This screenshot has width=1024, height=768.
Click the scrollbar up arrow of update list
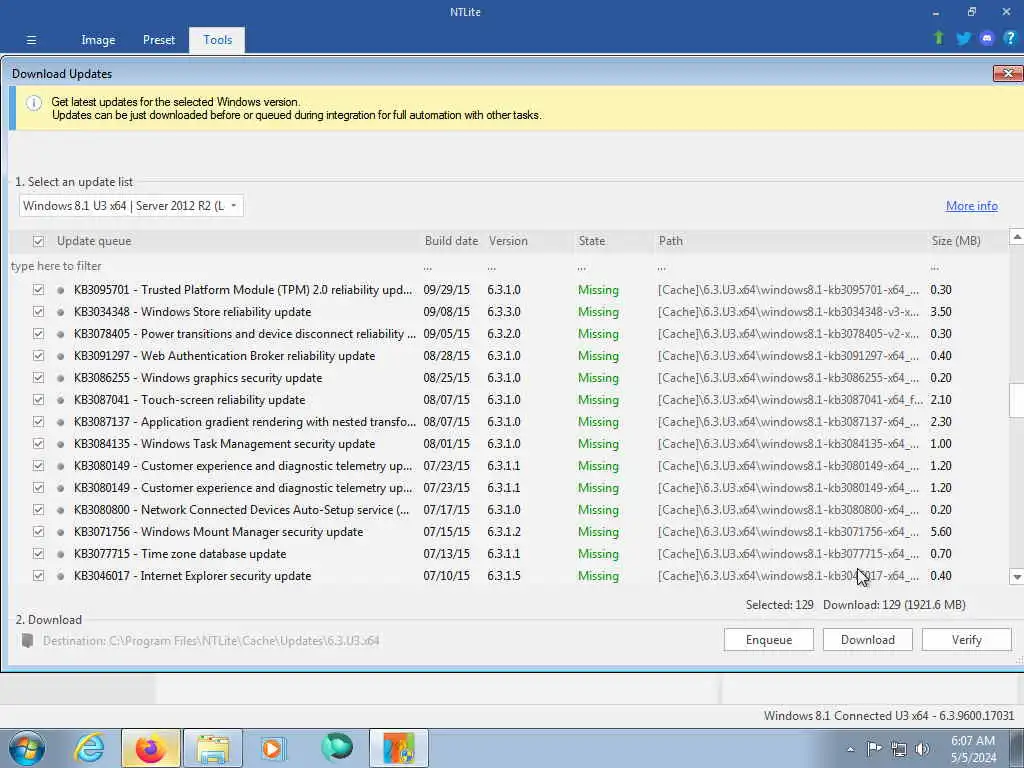tap(1016, 237)
